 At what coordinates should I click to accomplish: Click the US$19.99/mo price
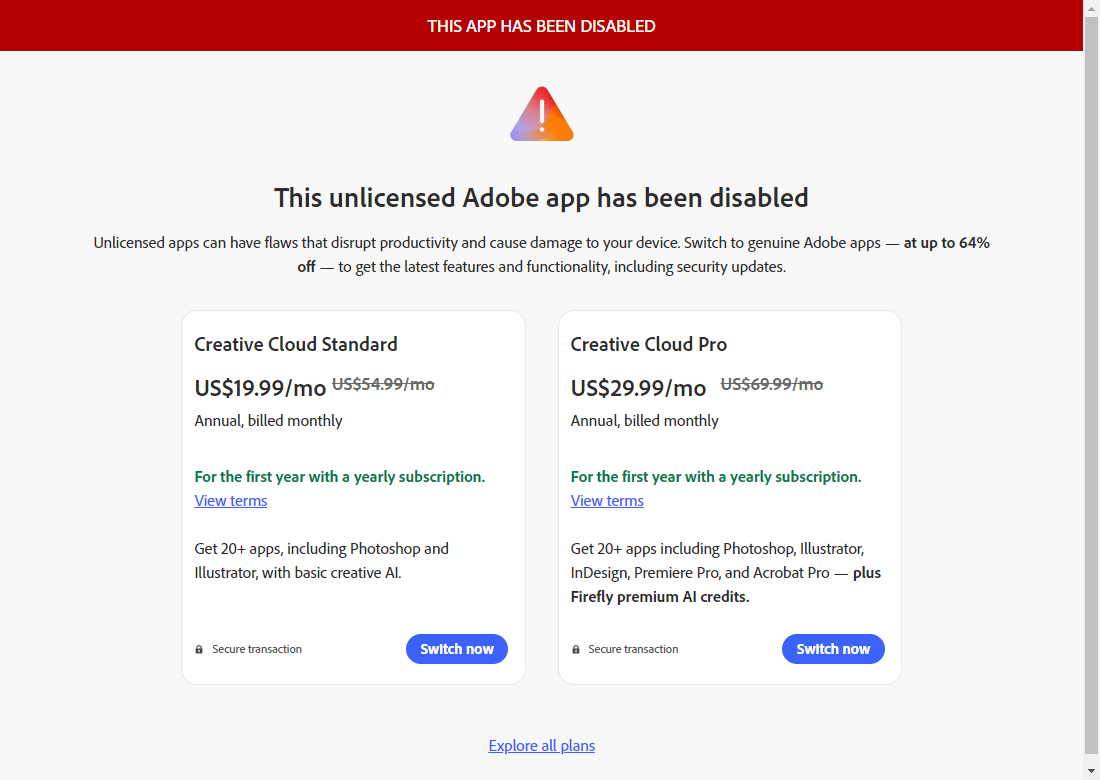point(260,387)
